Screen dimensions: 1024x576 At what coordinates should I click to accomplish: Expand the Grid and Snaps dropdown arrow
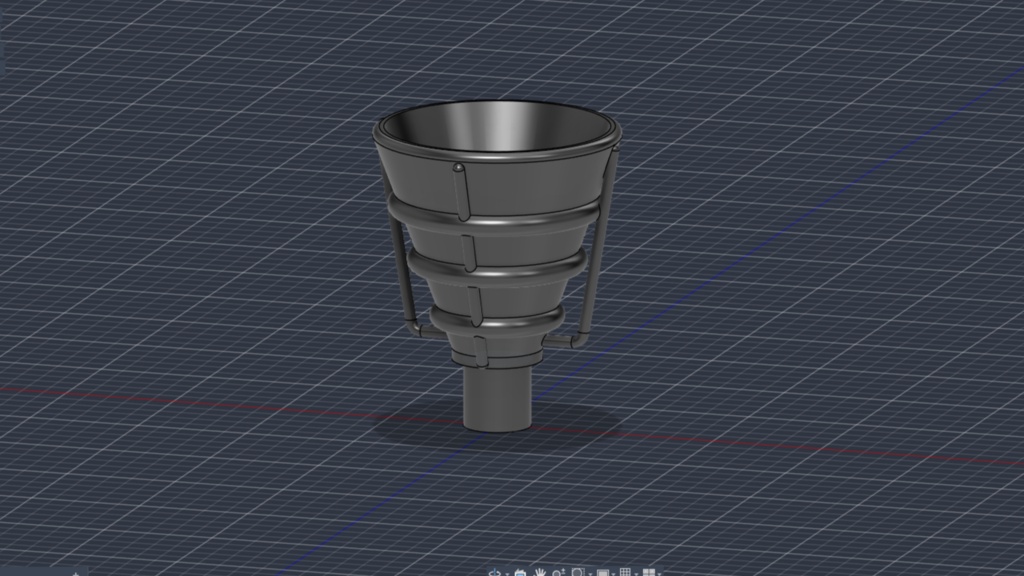click(x=636, y=574)
